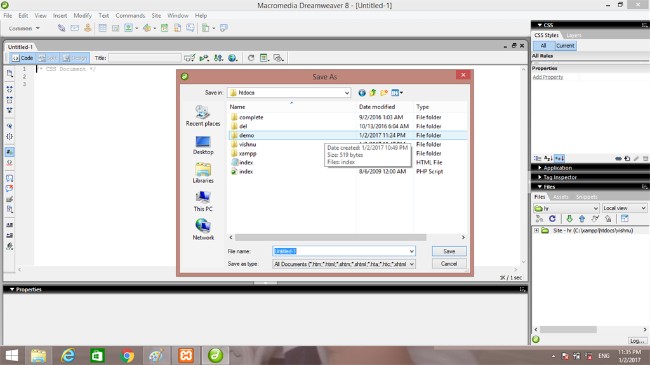Screen dimensions: 650x365
Task: Click the Preview in Browser globe icon
Action: click(x=233, y=58)
